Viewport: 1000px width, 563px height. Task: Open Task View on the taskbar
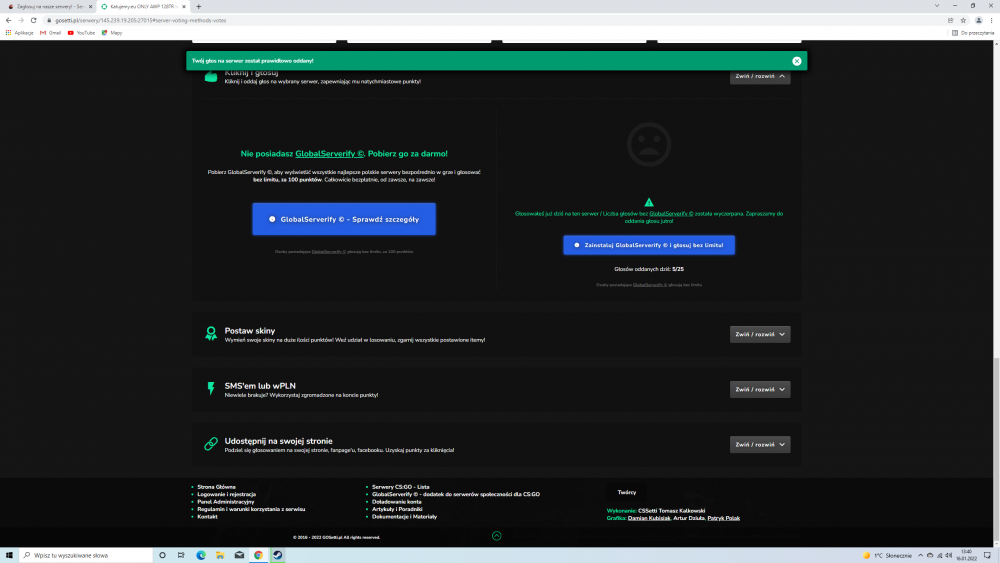click(181, 555)
